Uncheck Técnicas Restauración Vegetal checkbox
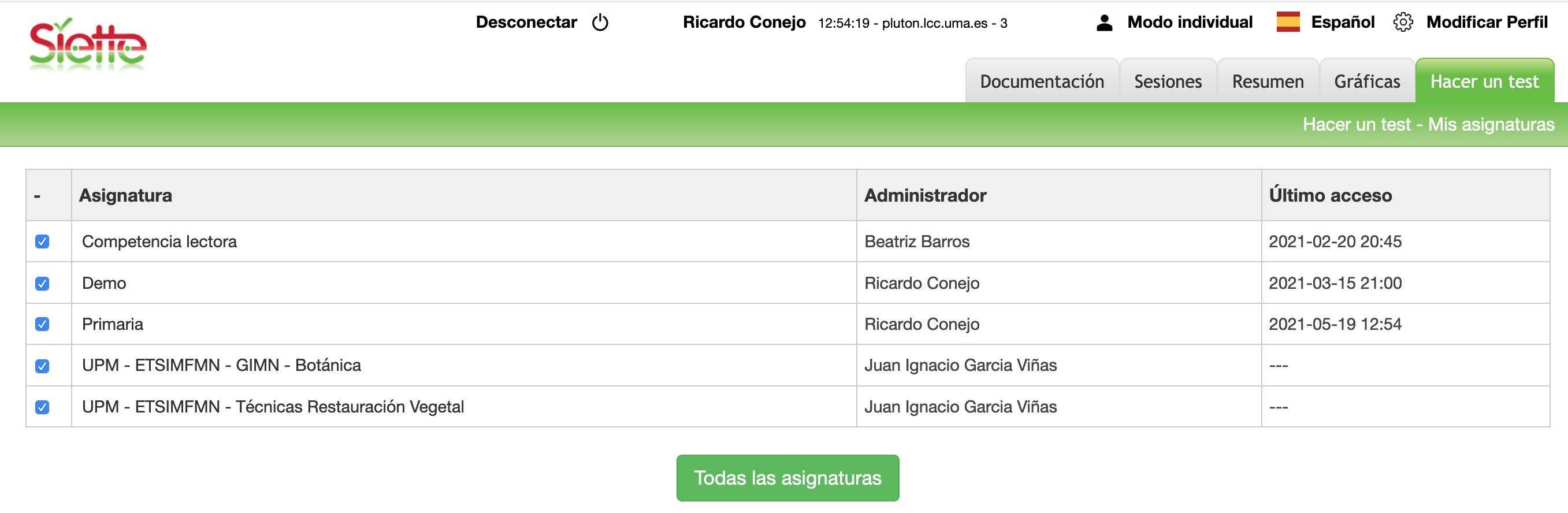Viewport: 1568px width, 513px height. tap(42, 407)
